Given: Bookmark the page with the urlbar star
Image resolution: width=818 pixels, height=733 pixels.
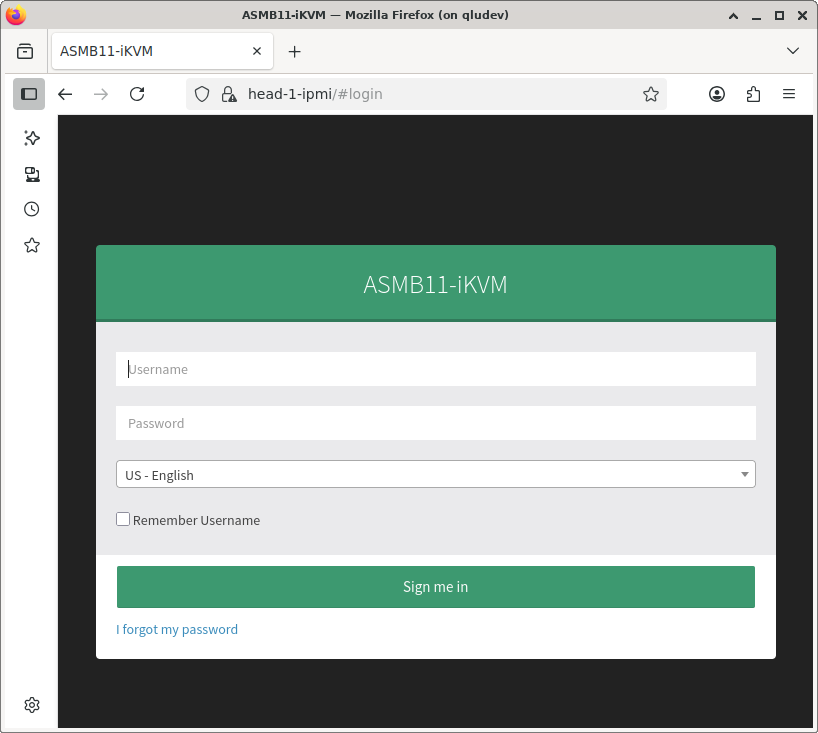Looking at the screenshot, I should (651, 94).
